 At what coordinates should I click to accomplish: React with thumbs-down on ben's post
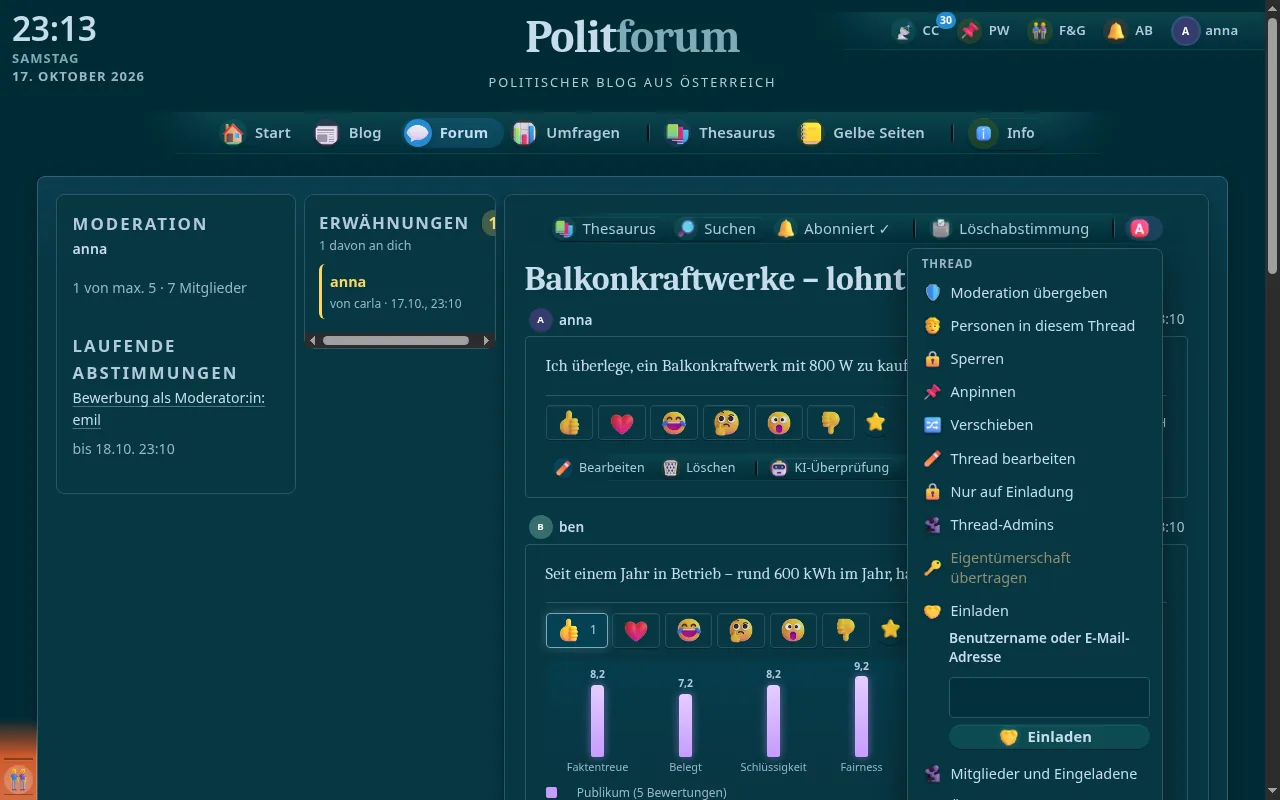(845, 630)
